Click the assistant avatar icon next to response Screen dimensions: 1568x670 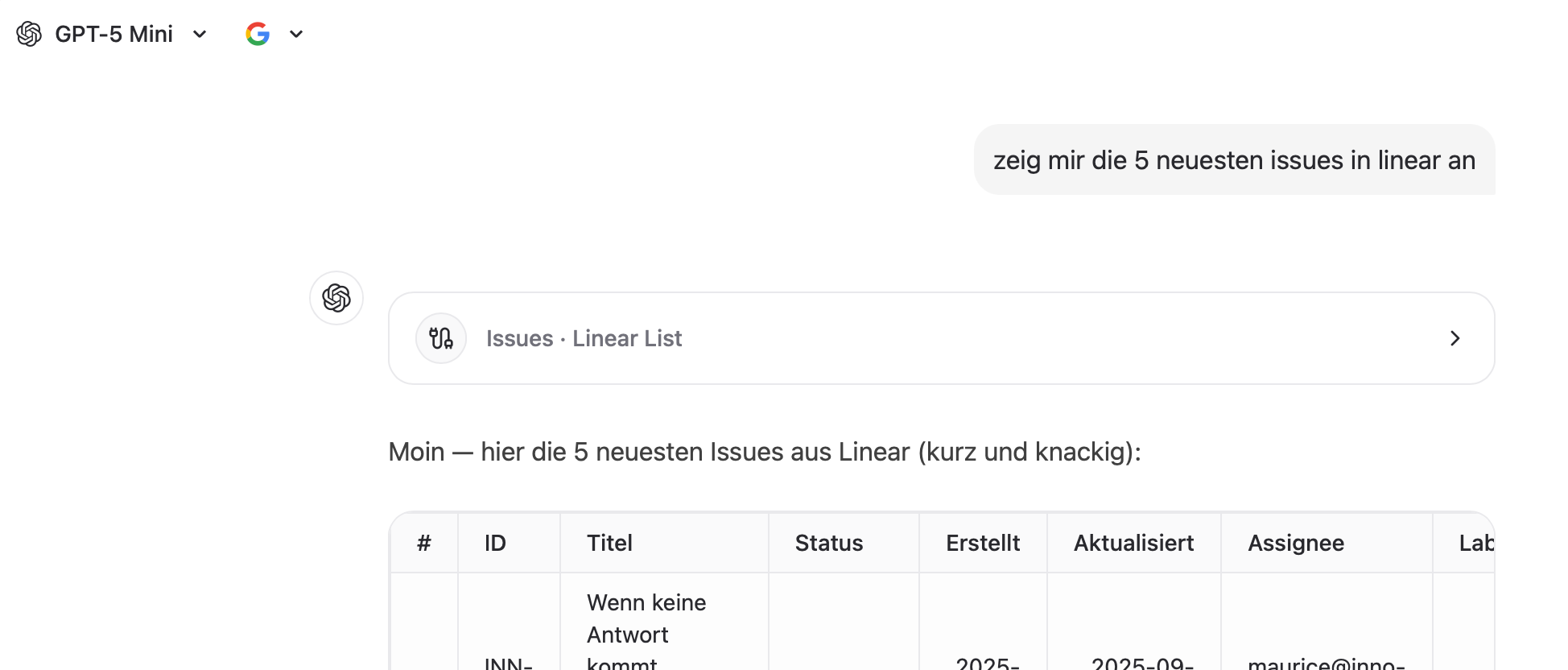coord(336,298)
